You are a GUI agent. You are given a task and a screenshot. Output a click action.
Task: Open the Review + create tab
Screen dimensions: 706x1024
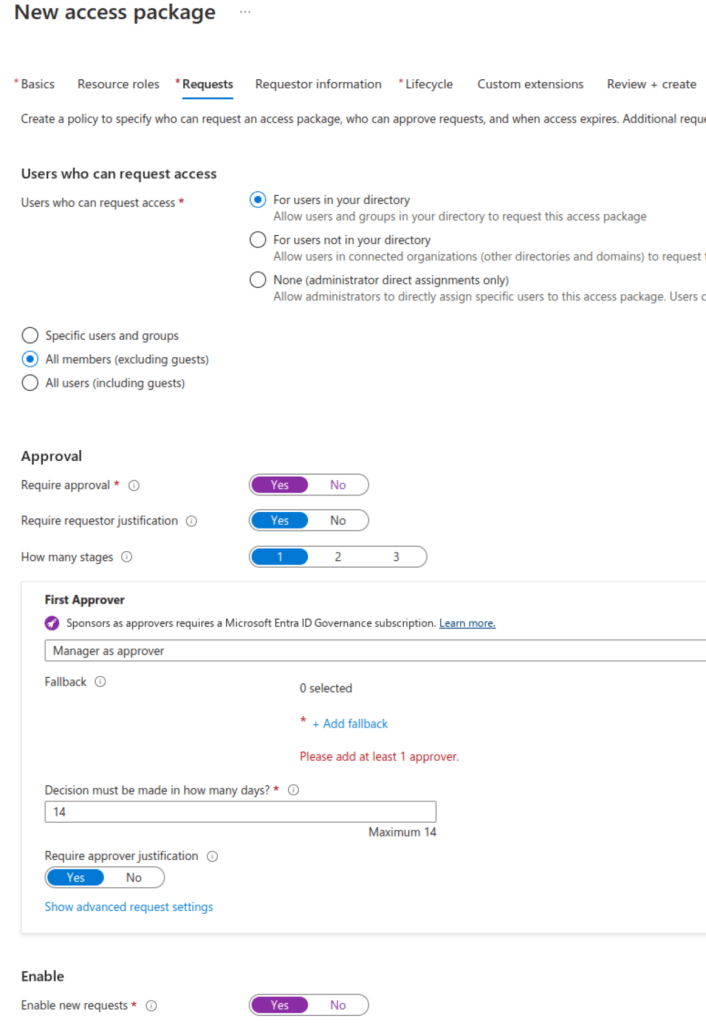(x=651, y=84)
